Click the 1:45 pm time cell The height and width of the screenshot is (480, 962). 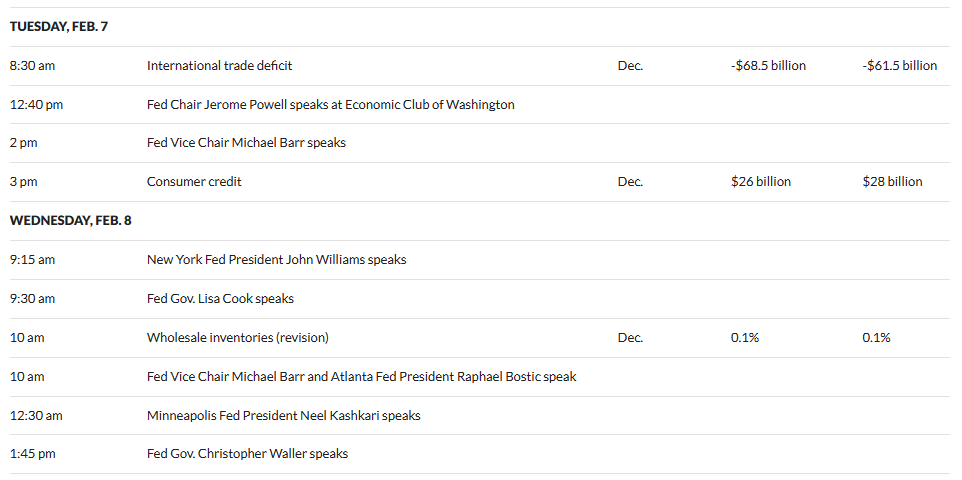coord(32,454)
